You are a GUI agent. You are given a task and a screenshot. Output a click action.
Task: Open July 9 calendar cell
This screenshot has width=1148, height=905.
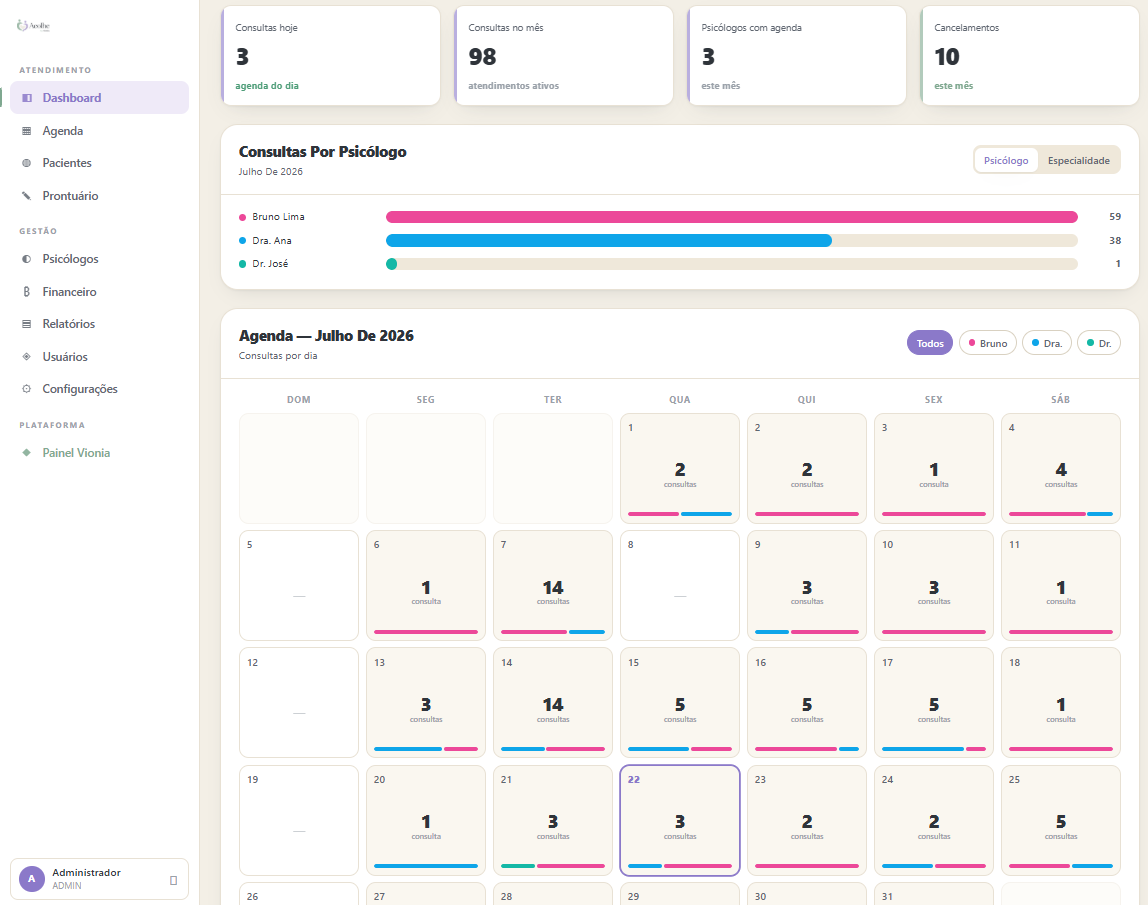807,586
